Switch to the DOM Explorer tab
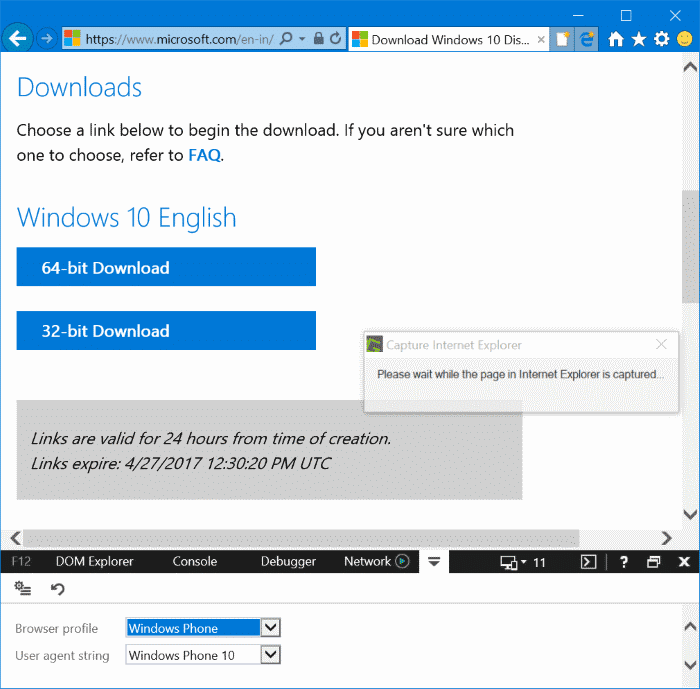Image resolution: width=700 pixels, height=689 pixels. coord(94,562)
